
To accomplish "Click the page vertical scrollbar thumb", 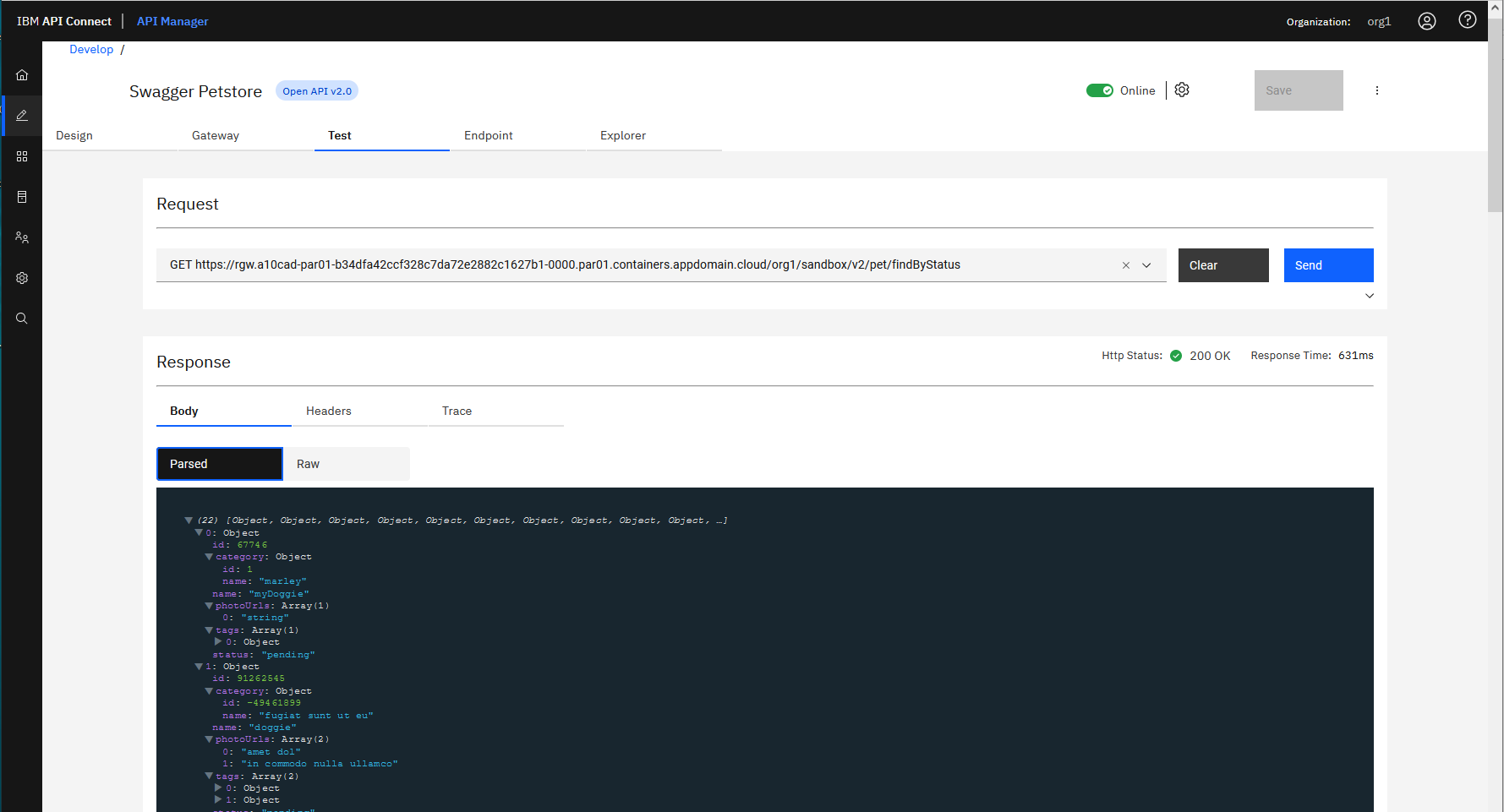I will coord(1496,114).
